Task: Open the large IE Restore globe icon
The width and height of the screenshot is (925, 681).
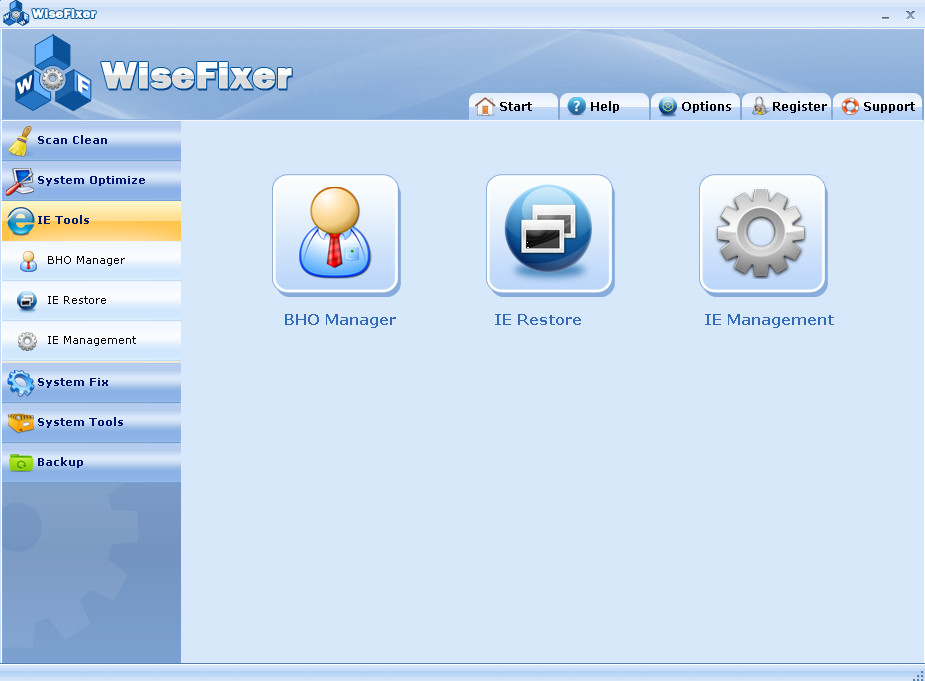Action: pos(549,235)
